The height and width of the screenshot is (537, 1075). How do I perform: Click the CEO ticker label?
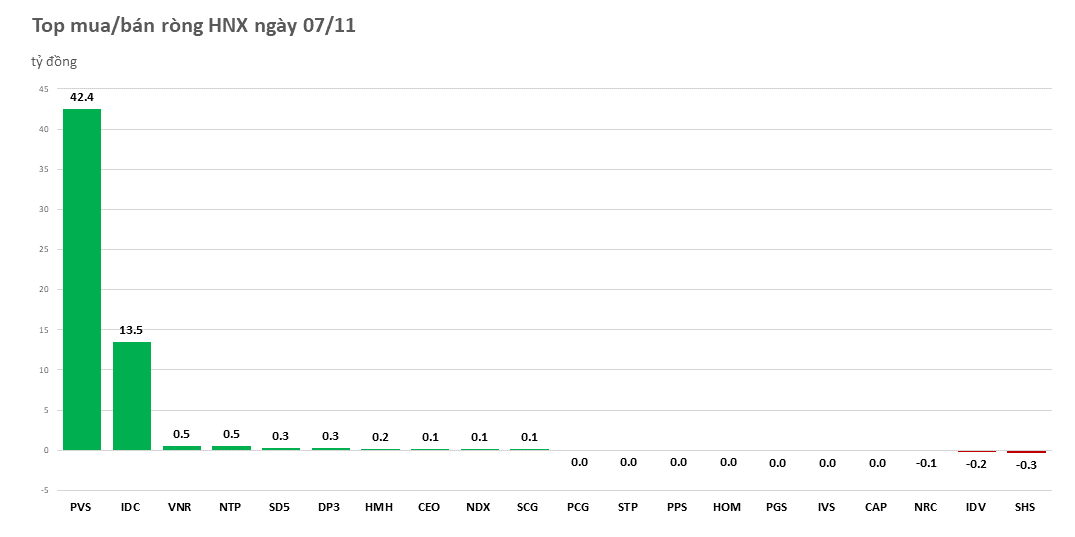(x=429, y=507)
